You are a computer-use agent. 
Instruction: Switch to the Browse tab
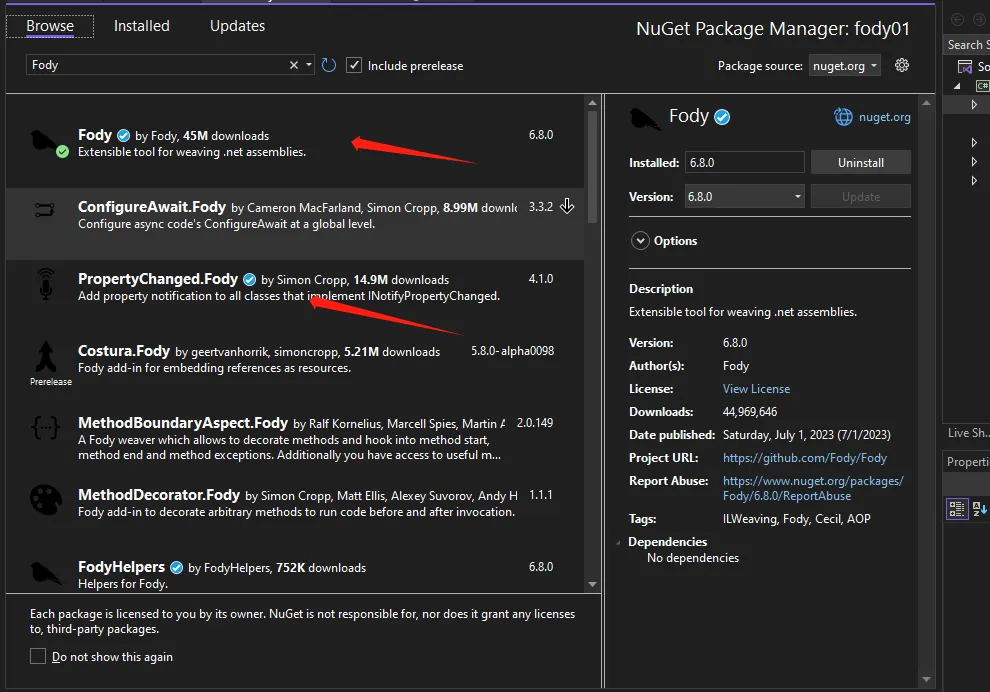pos(50,26)
